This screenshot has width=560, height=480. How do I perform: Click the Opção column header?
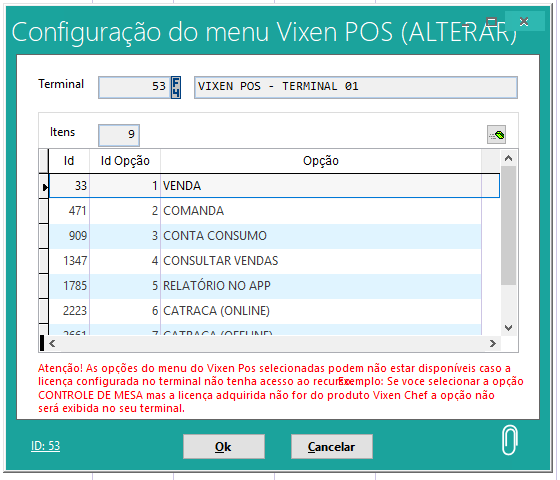[x=321, y=161]
